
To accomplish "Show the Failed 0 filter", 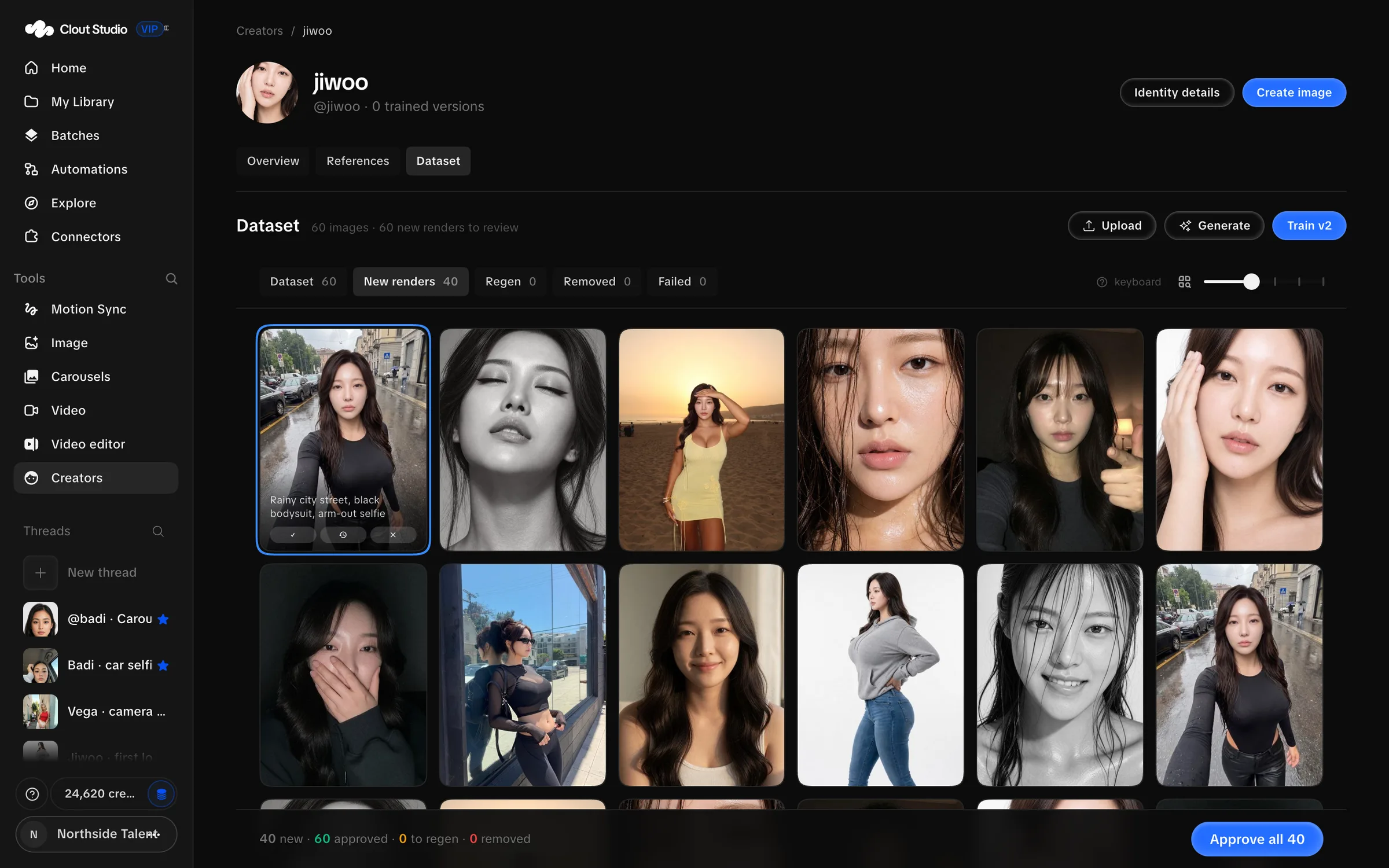I will pyautogui.click(x=682, y=282).
